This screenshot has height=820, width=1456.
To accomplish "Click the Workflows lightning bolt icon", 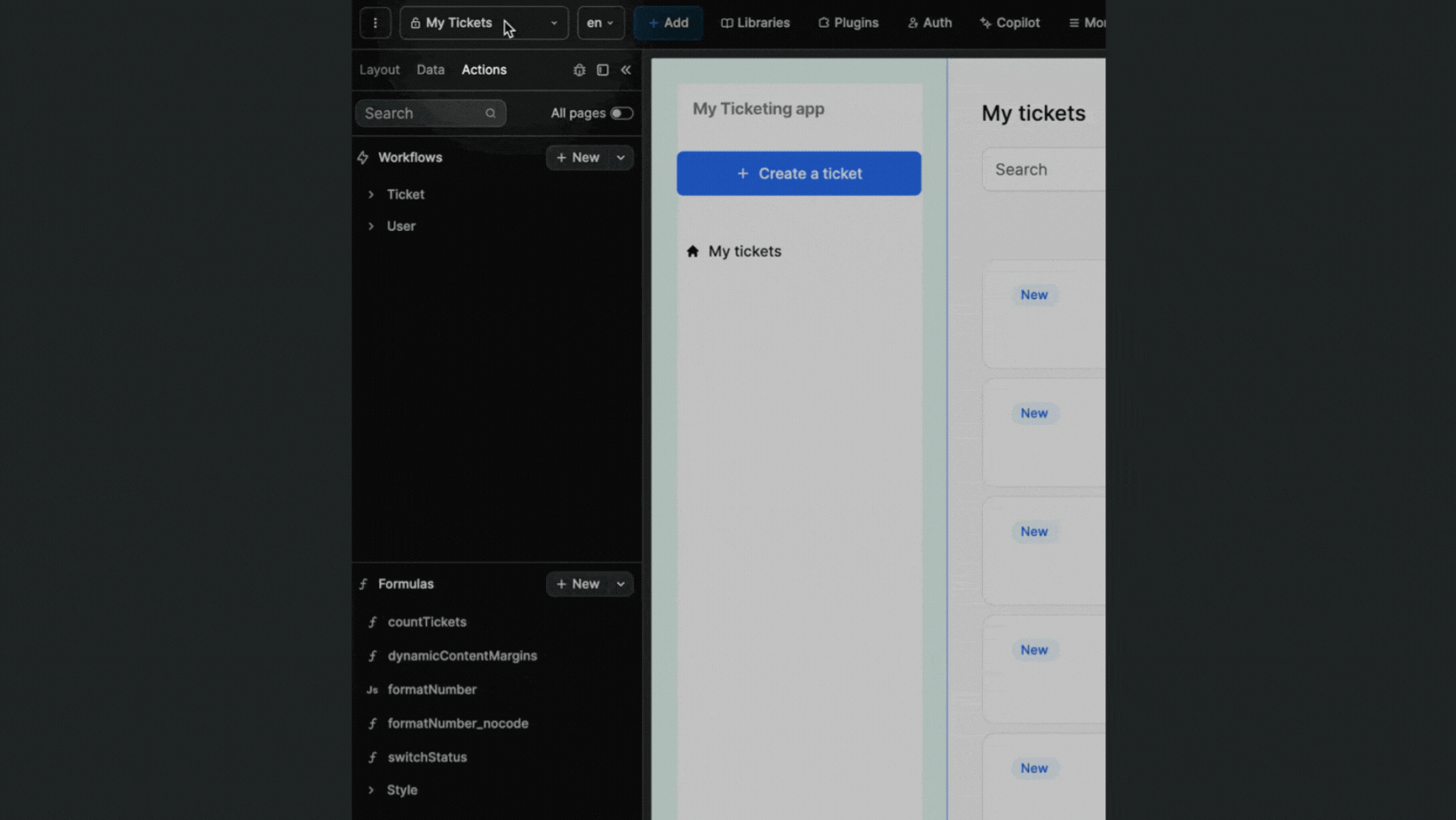I will point(363,157).
